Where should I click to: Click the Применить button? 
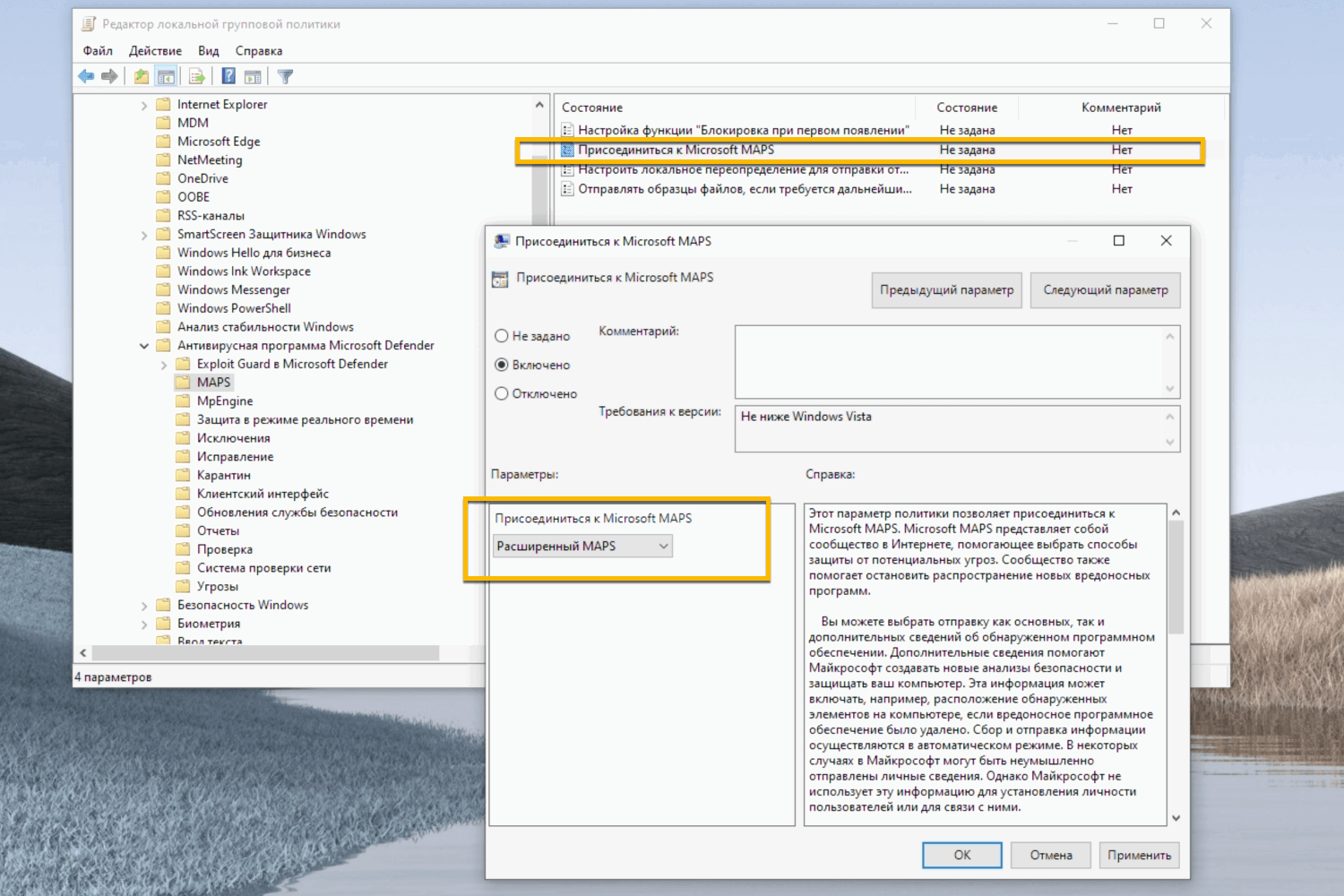(1140, 855)
